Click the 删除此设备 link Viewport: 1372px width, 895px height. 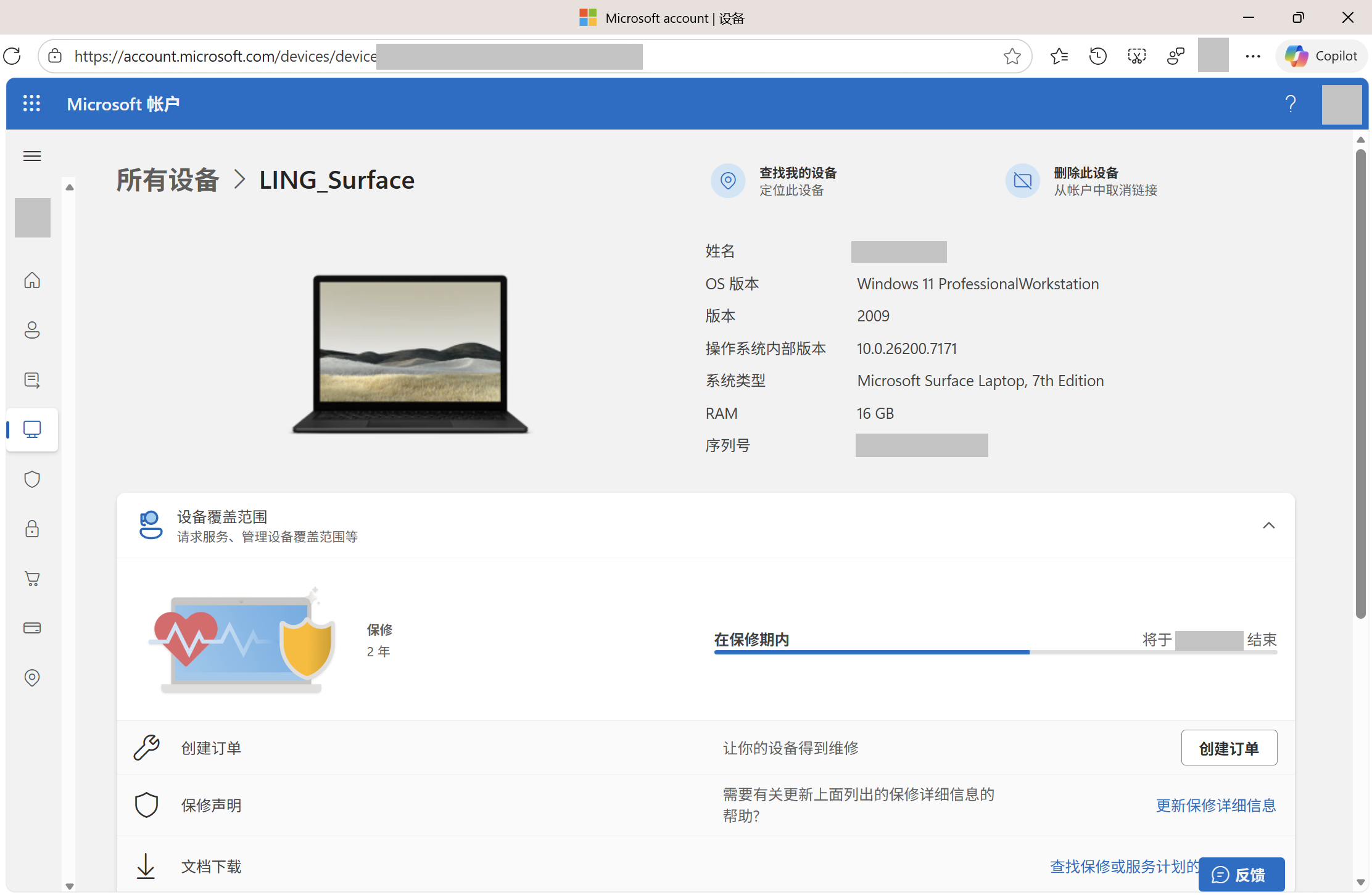coord(1086,173)
